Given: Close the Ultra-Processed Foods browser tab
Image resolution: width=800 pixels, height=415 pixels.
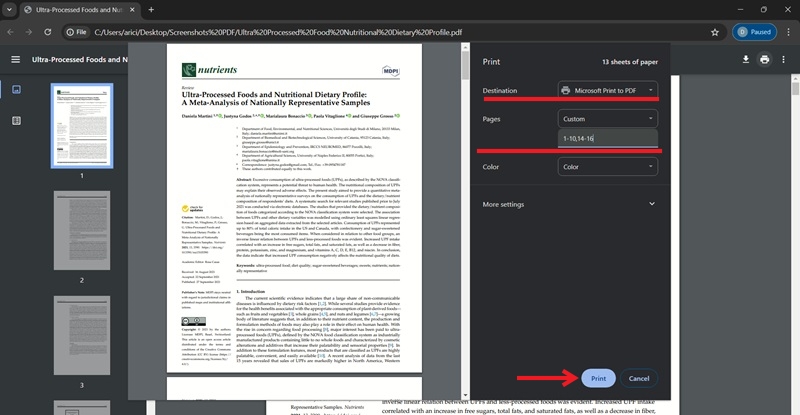Looking at the screenshot, I should tap(132, 10).
